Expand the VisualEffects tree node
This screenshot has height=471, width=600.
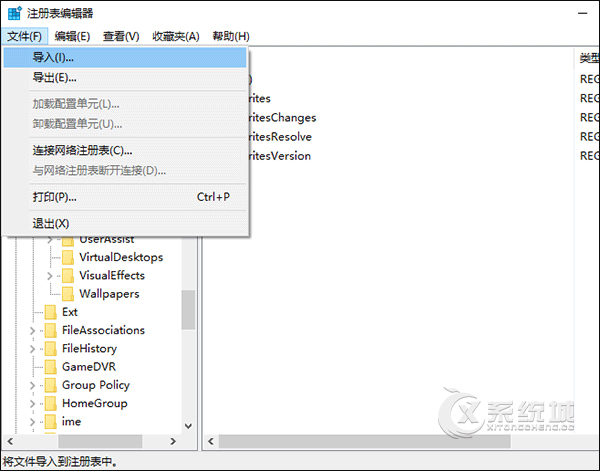coord(49,276)
